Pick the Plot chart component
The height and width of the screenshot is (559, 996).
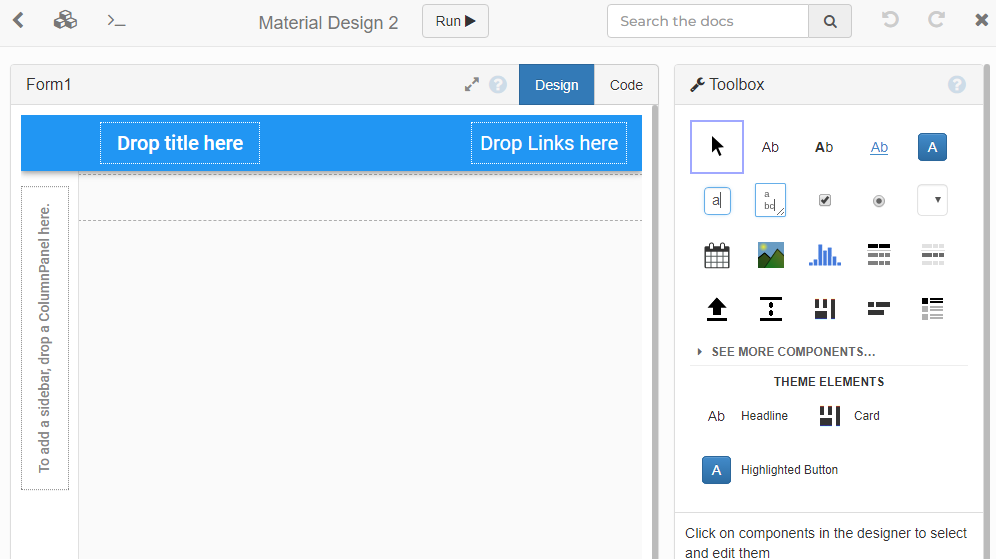(824, 255)
